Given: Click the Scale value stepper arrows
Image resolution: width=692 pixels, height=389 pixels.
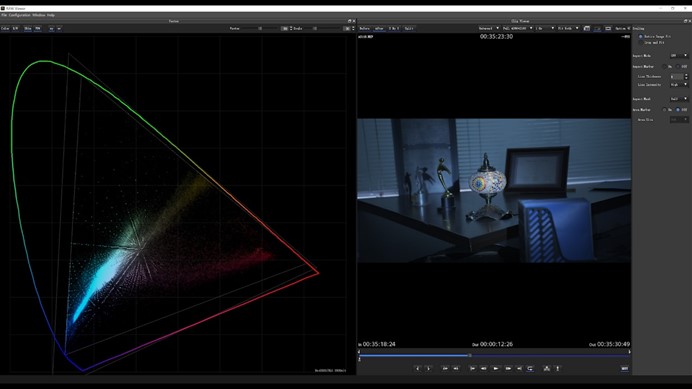Looking at the screenshot, I should pyautogui.click(x=353, y=28).
